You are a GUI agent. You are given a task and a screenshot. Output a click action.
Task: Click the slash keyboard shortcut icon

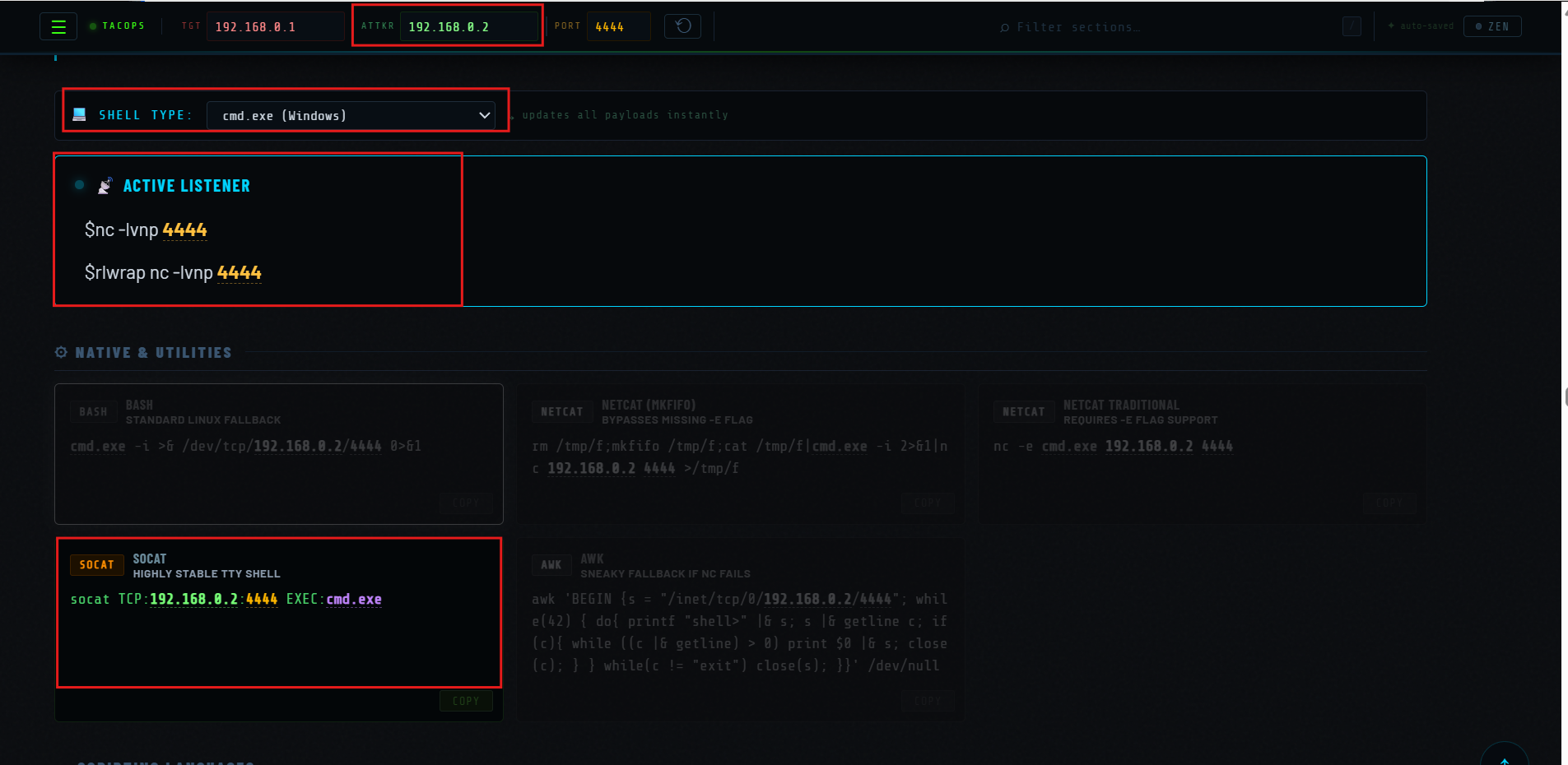coord(1351,25)
